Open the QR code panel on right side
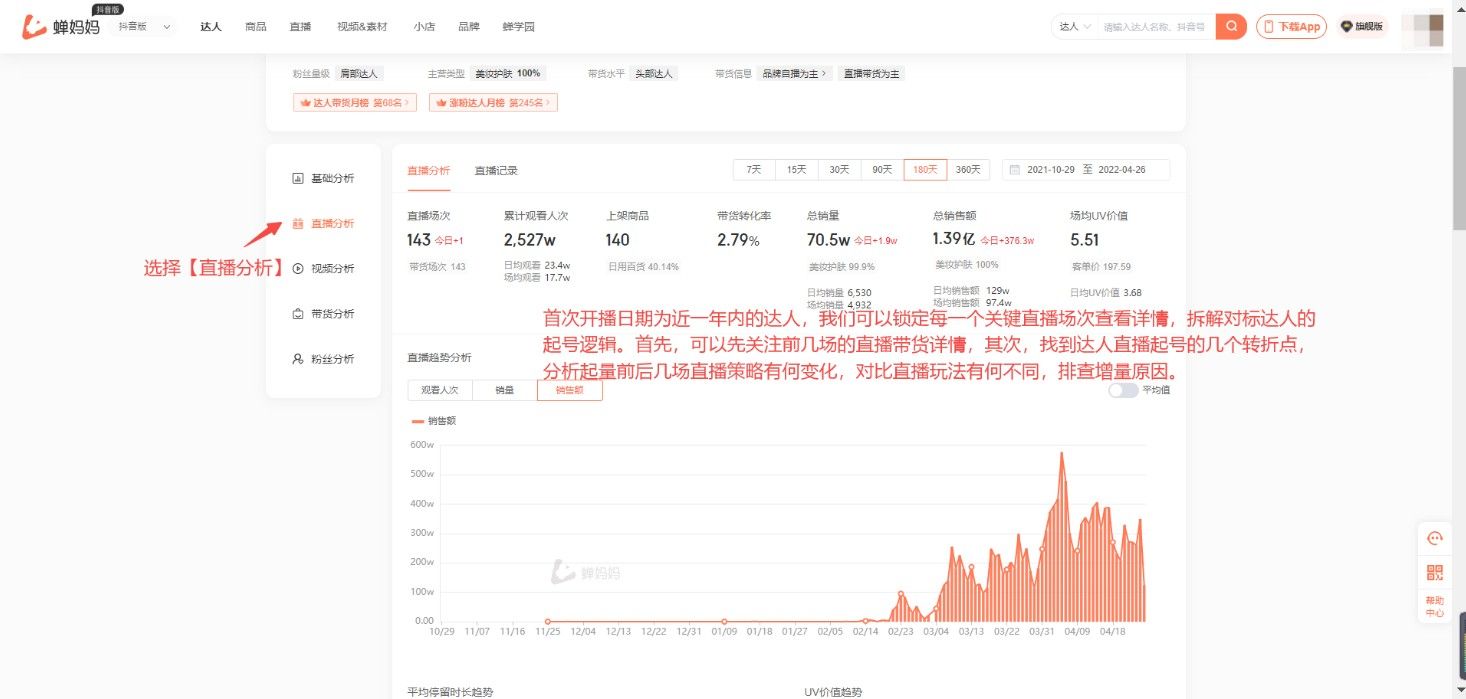The width and height of the screenshot is (1466, 699). pos(1435,572)
